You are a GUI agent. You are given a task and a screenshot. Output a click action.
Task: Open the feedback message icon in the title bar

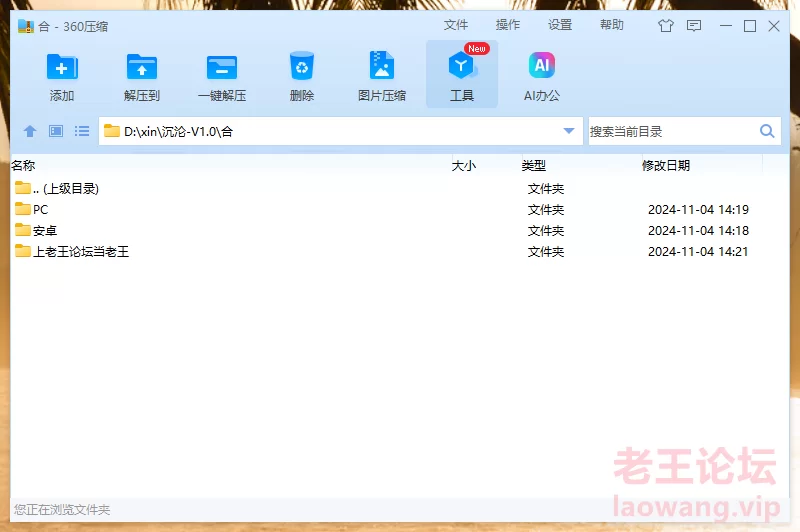[694, 26]
